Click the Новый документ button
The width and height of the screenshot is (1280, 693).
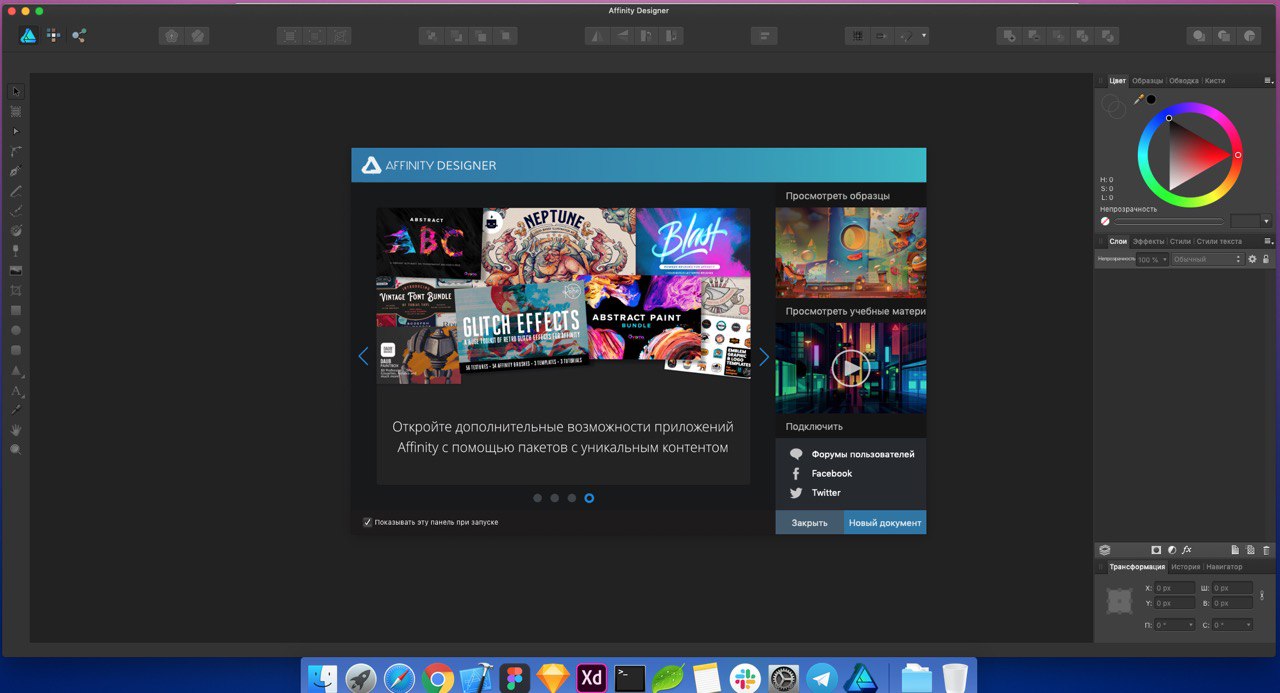click(x=885, y=522)
